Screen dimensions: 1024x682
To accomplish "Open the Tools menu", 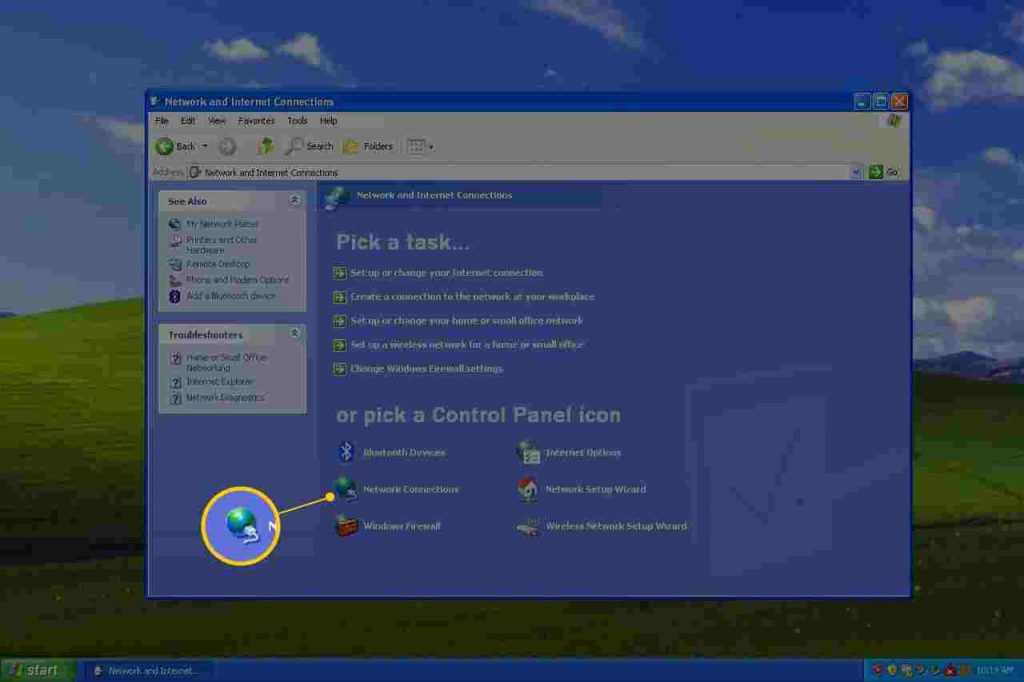I will (296, 120).
